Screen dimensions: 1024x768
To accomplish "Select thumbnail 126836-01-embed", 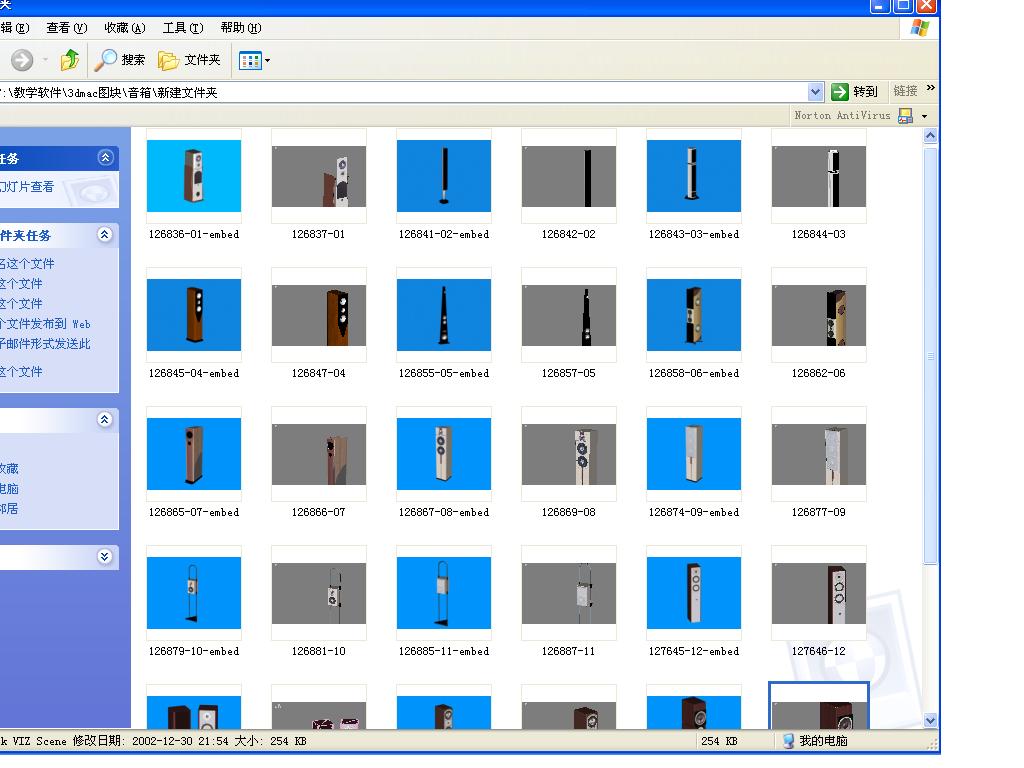I will (x=194, y=176).
